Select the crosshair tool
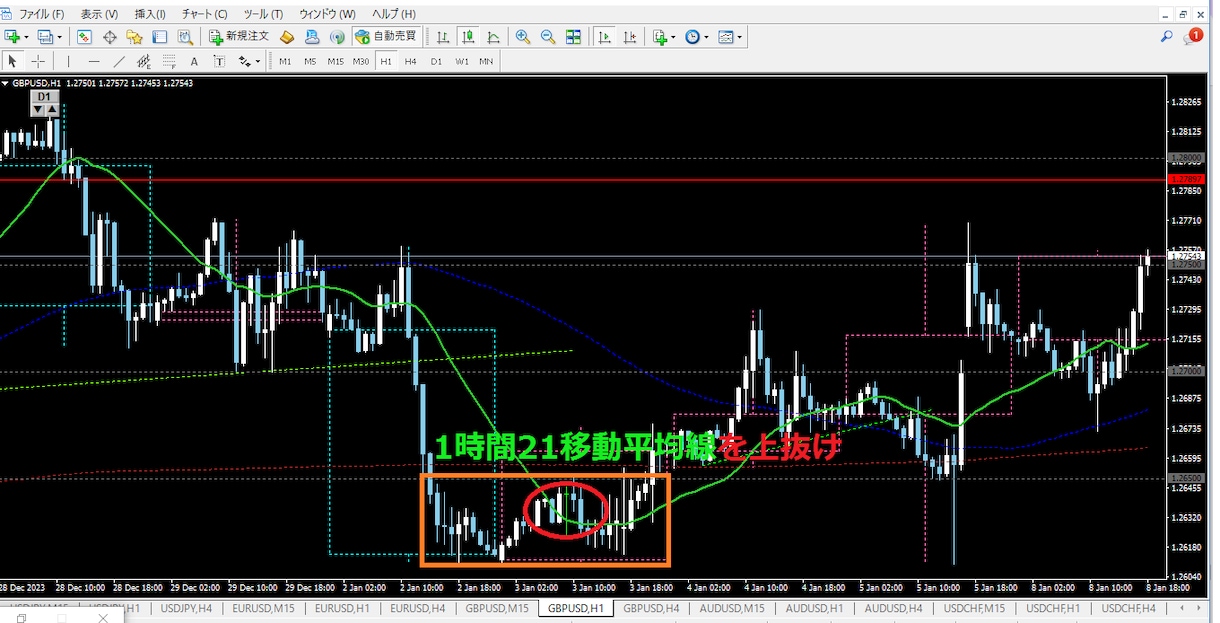1220x623 pixels. tap(38, 61)
